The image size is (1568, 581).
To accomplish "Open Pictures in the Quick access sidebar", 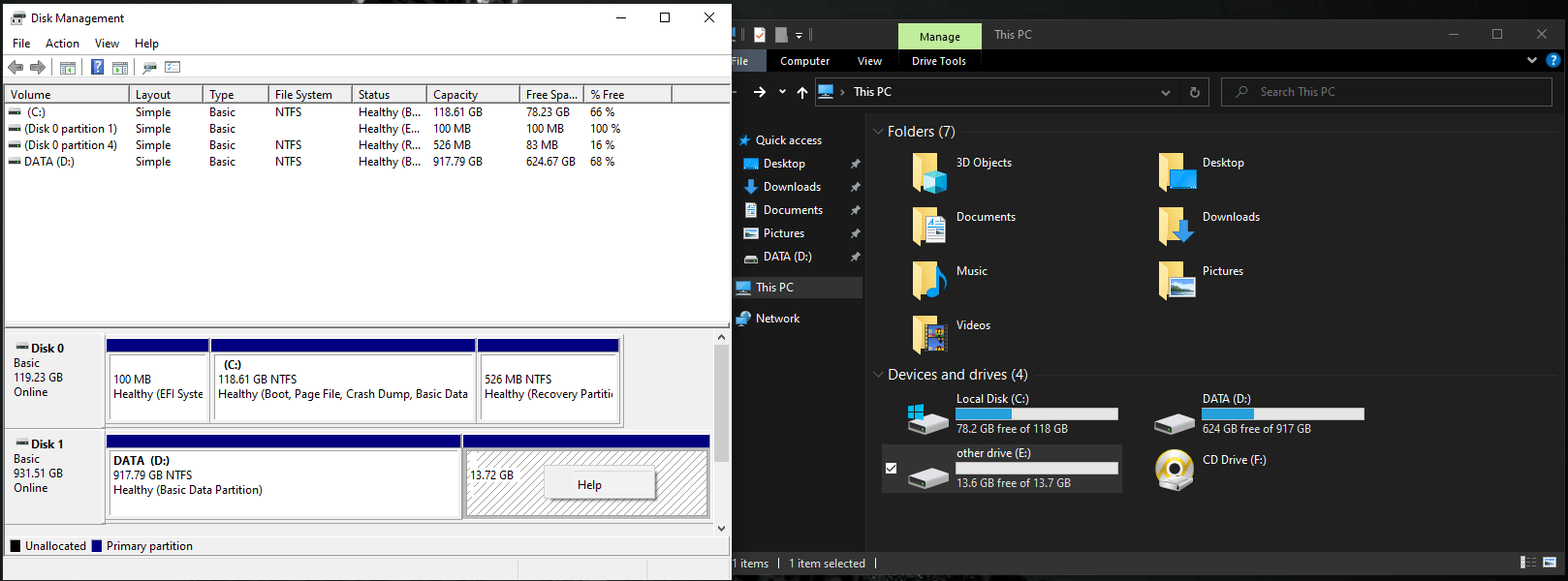I will click(783, 233).
